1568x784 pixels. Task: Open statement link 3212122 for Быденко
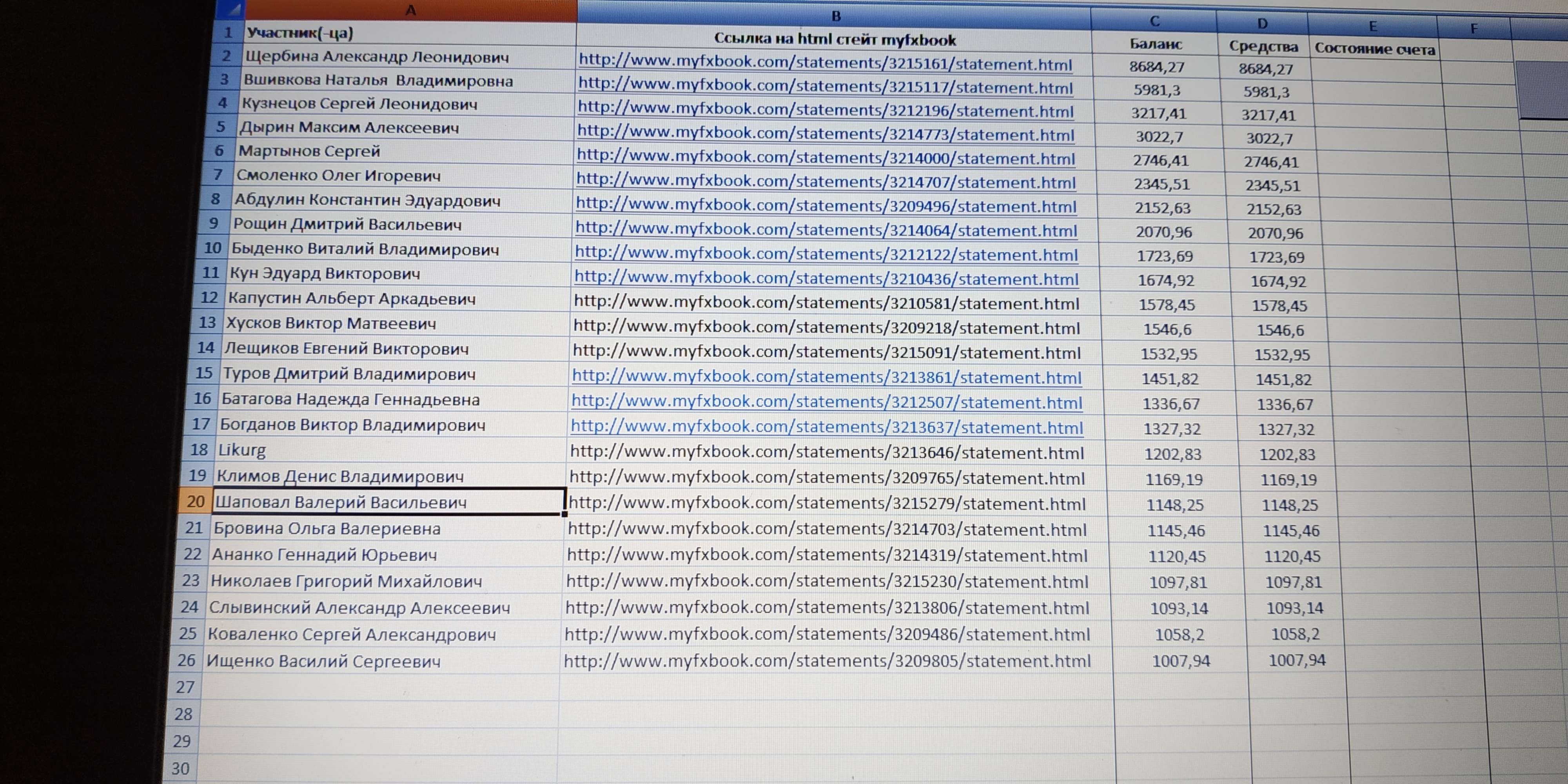click(826, 253)
